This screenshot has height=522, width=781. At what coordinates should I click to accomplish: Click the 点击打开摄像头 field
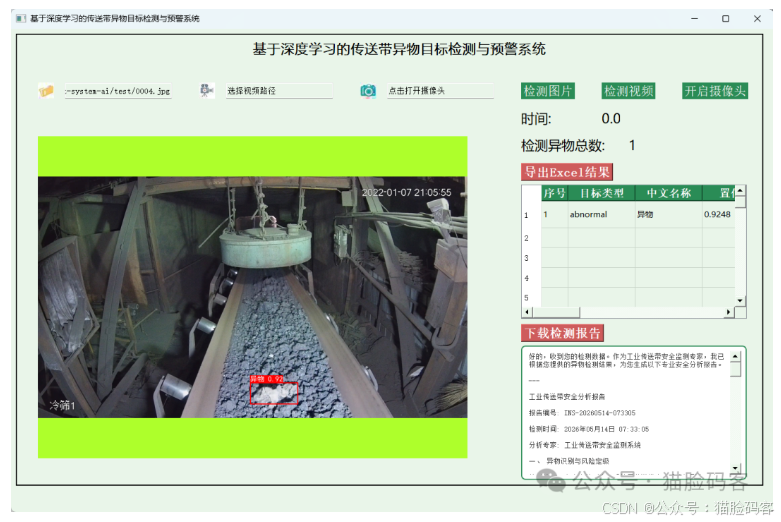point(440,91)
